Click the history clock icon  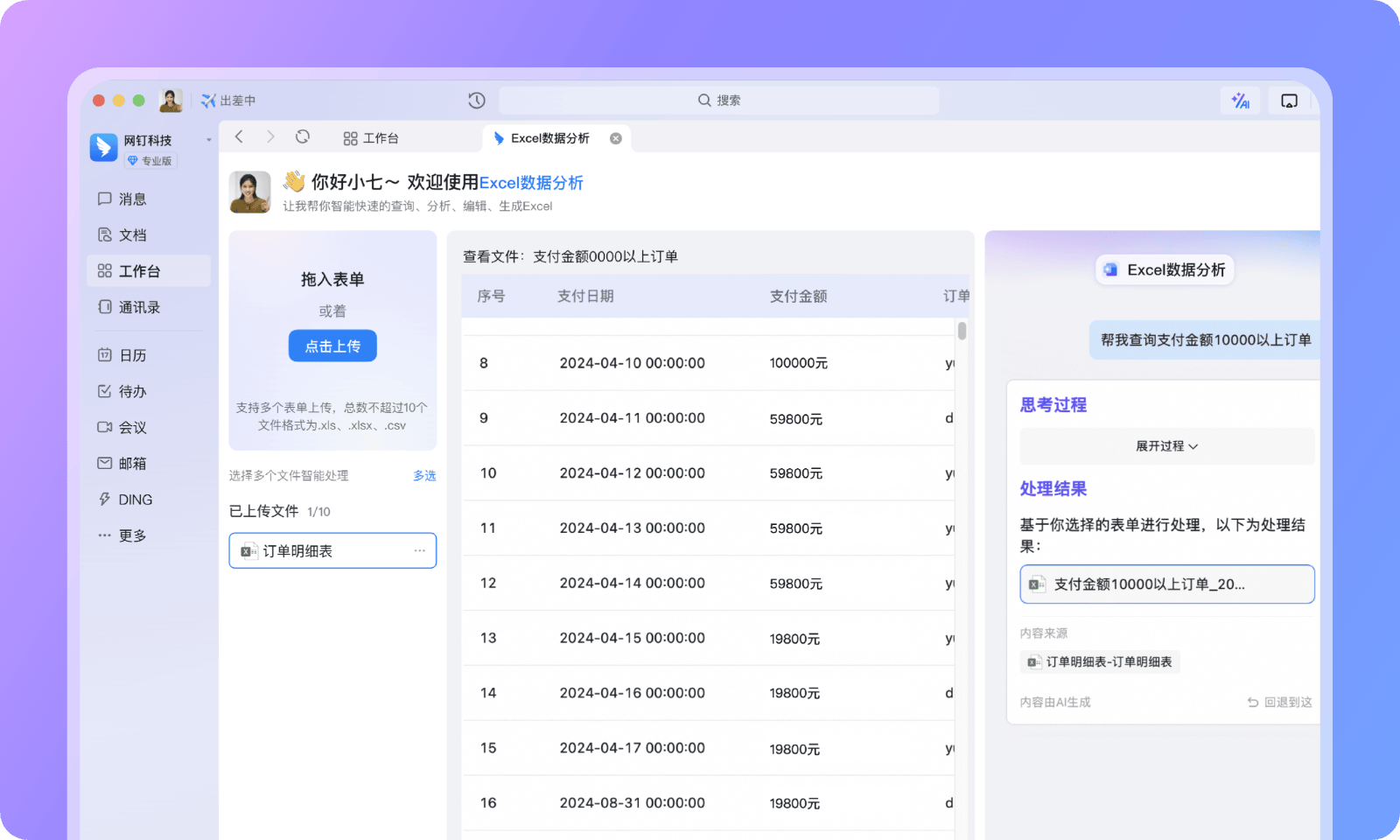click(x=476, y=101)
